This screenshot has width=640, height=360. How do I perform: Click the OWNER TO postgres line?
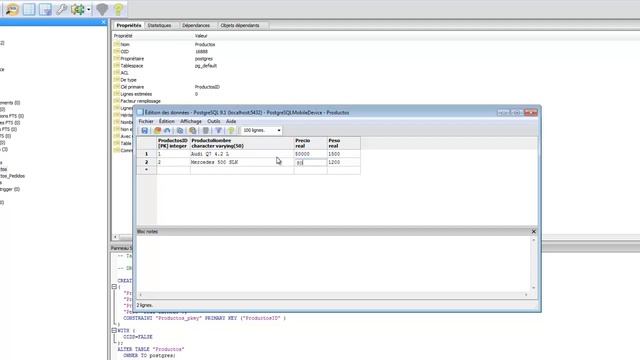pyautogui.click(x=149, y=356)
